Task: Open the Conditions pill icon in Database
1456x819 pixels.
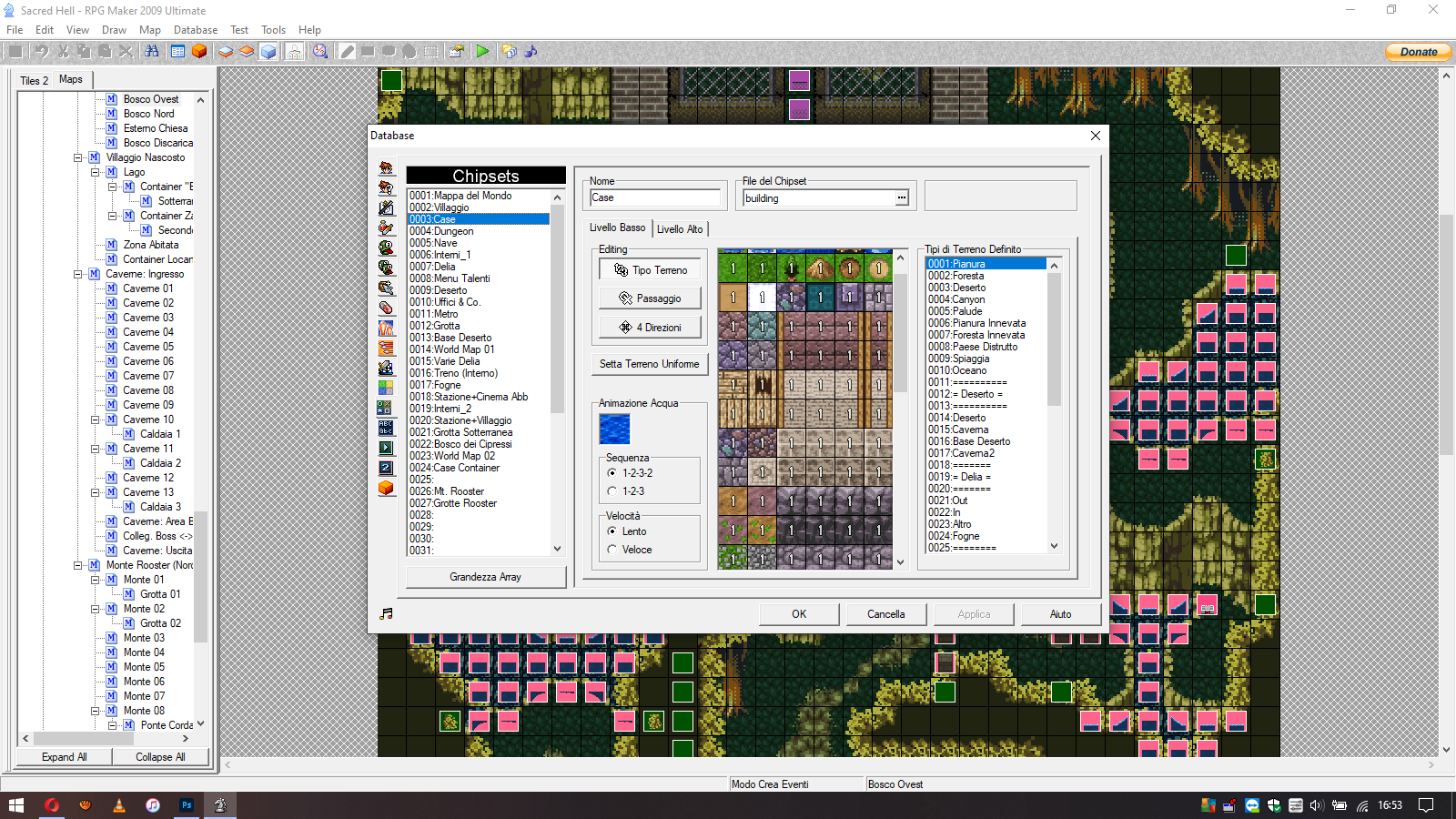Action: pos(386,308)
